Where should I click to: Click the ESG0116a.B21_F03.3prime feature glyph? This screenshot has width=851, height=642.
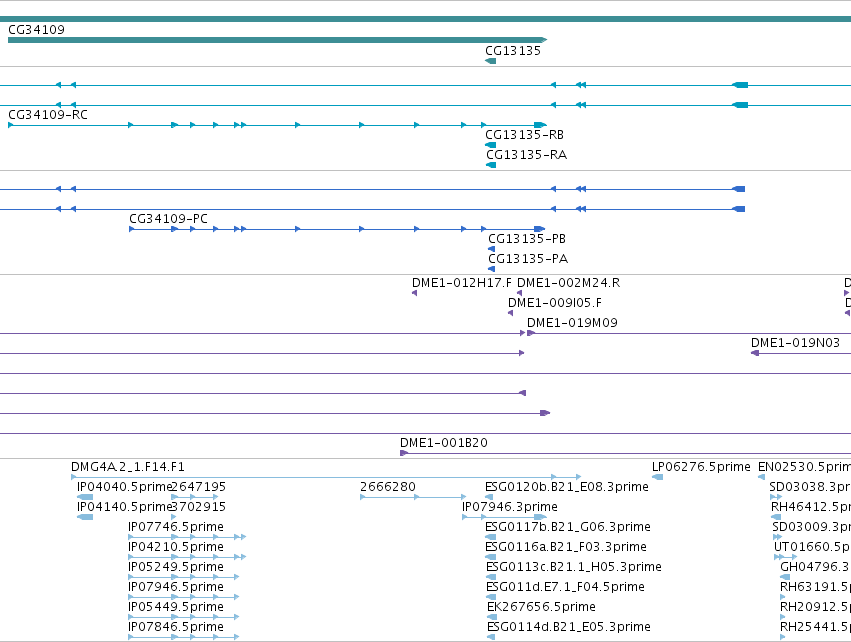tap(491, 557)
